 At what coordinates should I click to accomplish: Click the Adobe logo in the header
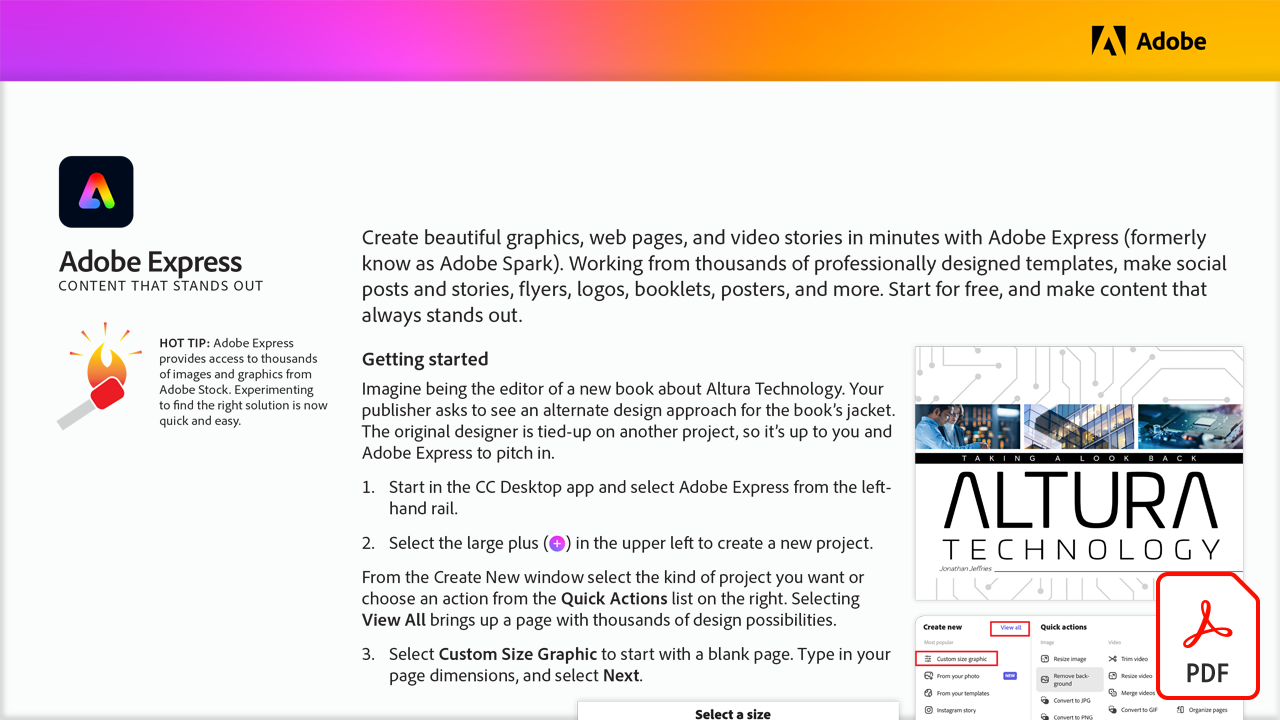click(1148, 41)
